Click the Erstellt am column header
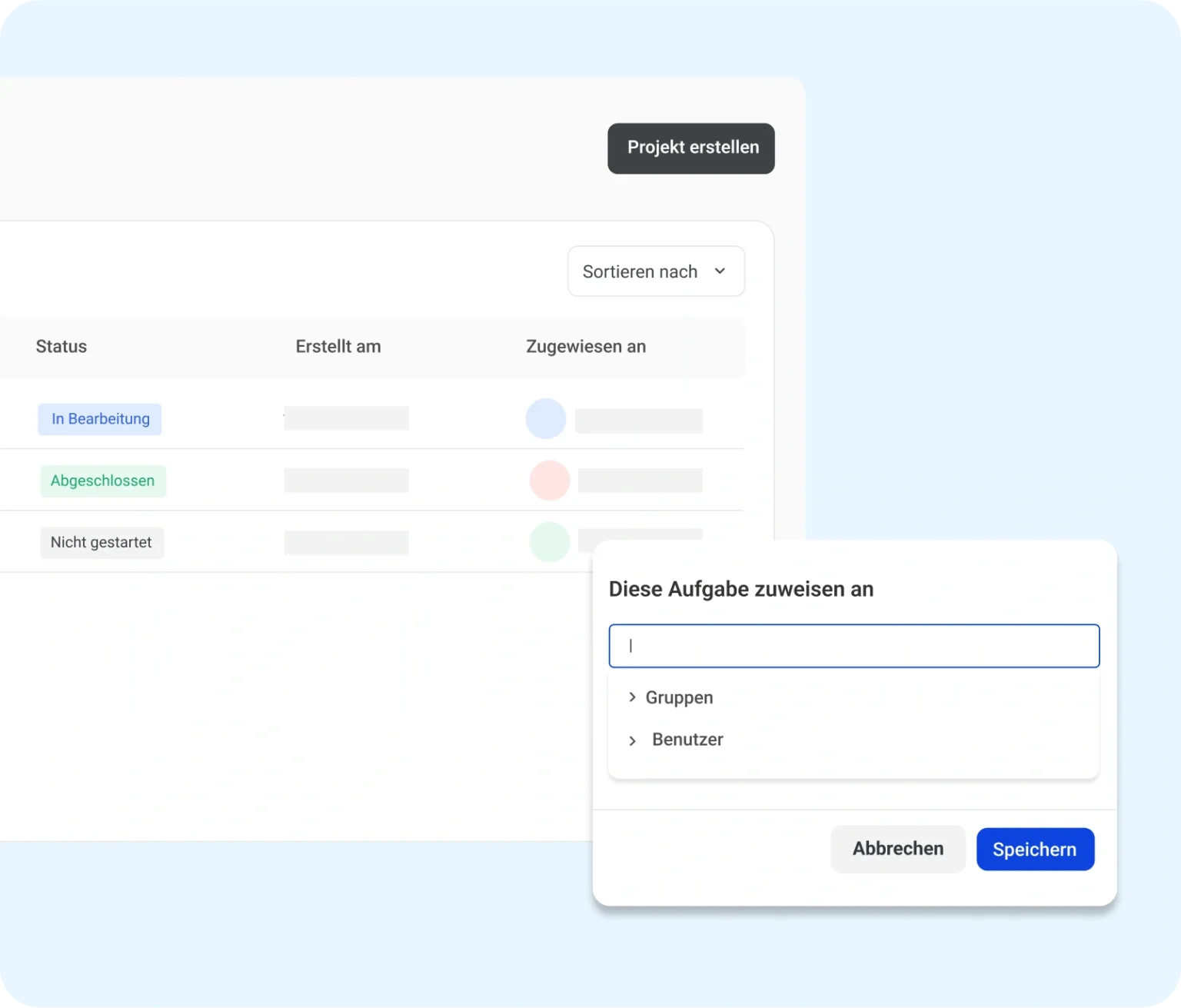The image size is (1181, 1008). click(x=338, y=347)
